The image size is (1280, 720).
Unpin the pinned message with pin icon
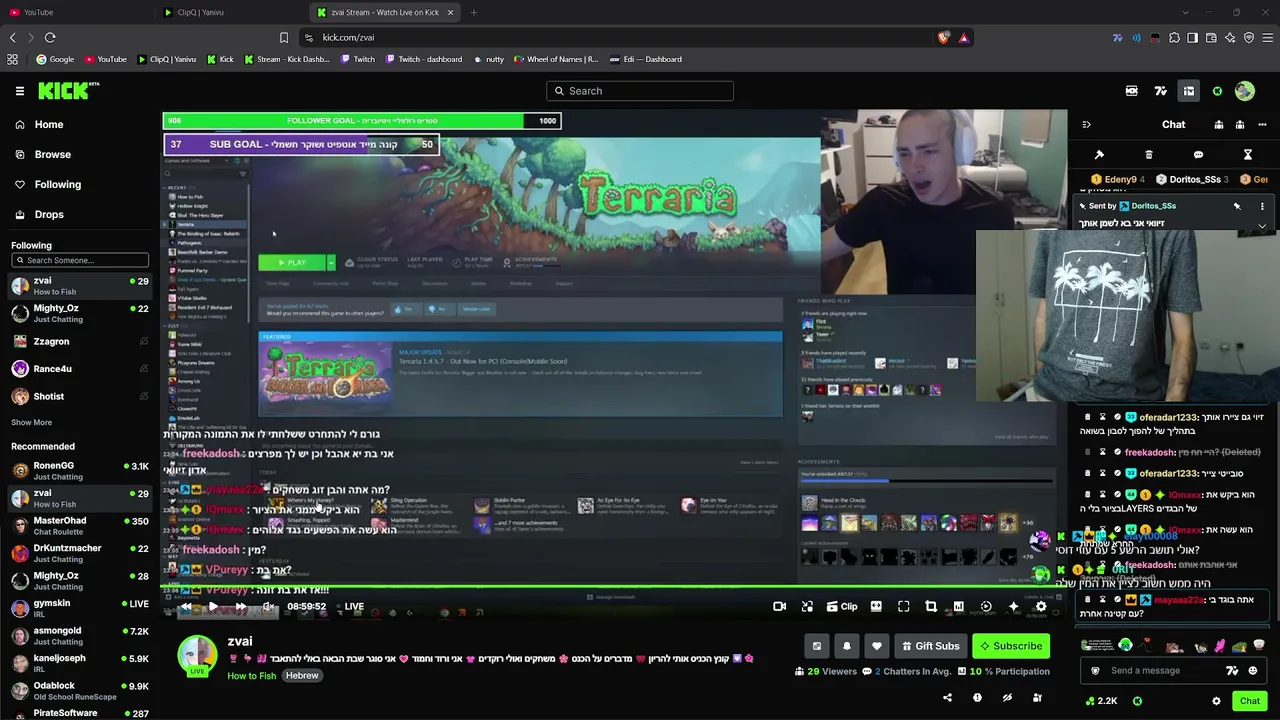click(1237, 206)
